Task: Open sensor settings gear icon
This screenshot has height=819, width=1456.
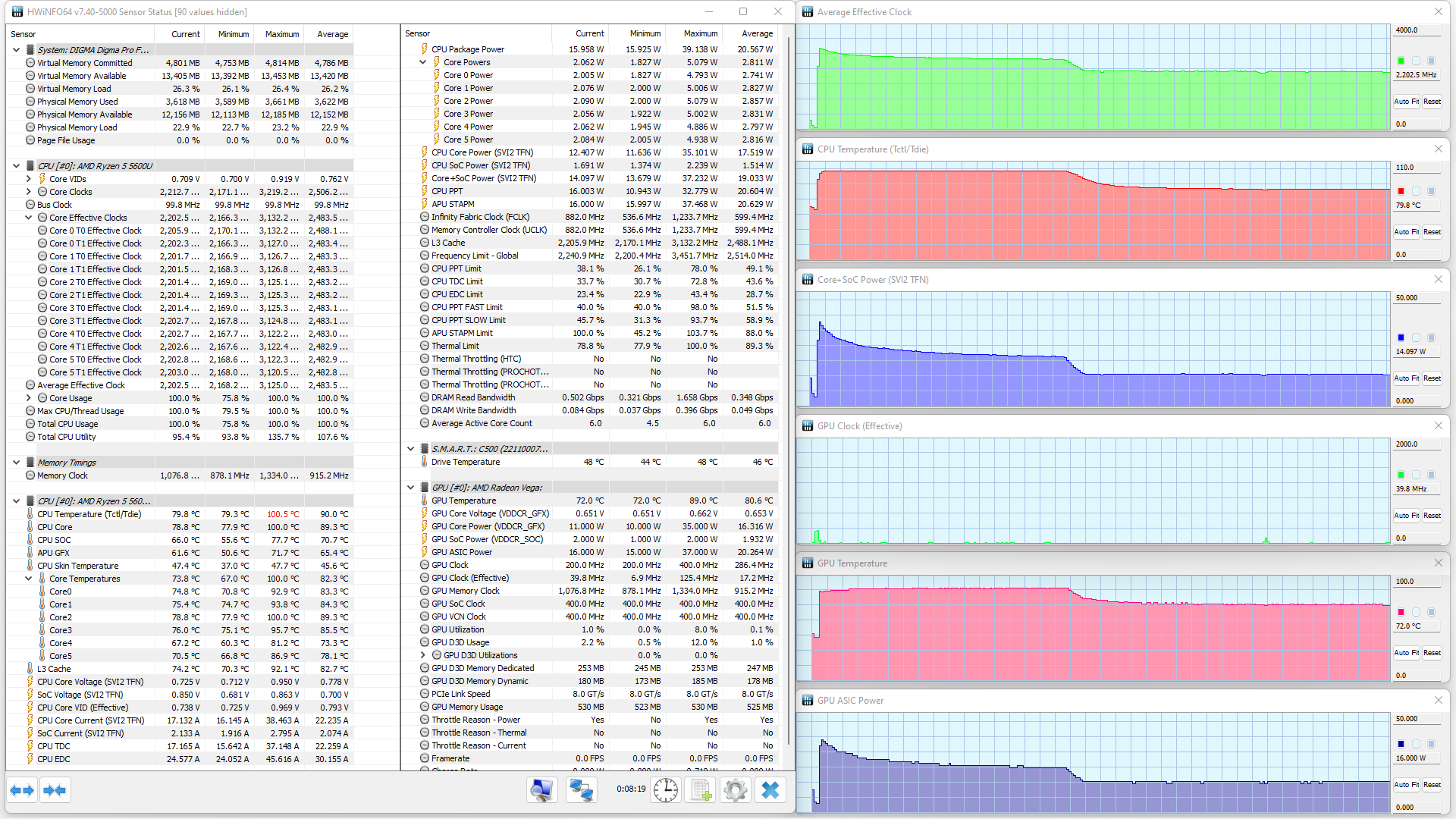Action: [x=735, y=790]
